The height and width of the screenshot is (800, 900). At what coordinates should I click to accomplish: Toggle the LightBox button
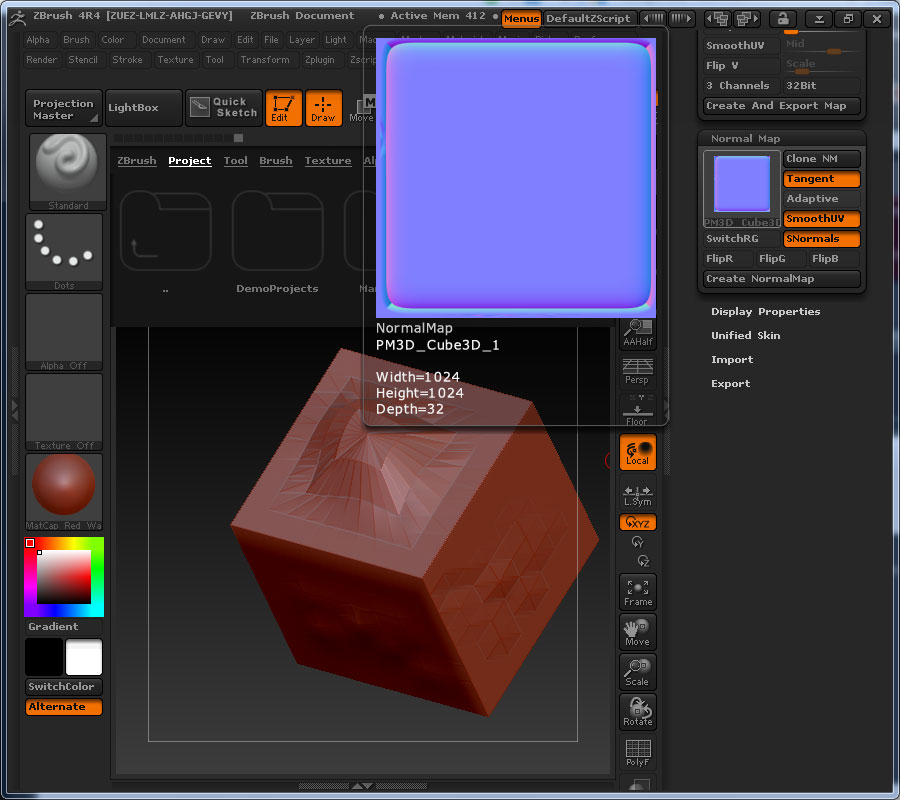pyautogui.click(x=144, y=107)
